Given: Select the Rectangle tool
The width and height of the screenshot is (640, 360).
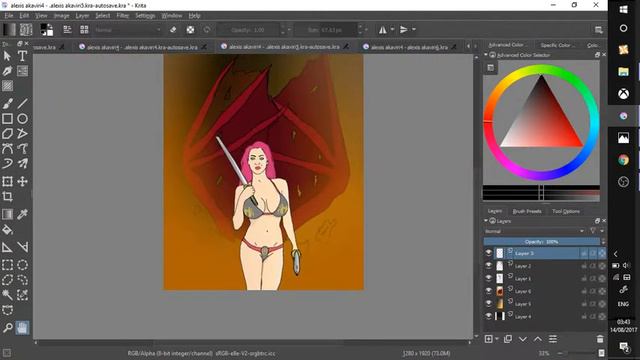Looking at the screenshot, I should pyautogui.click(x=7, y=119).
